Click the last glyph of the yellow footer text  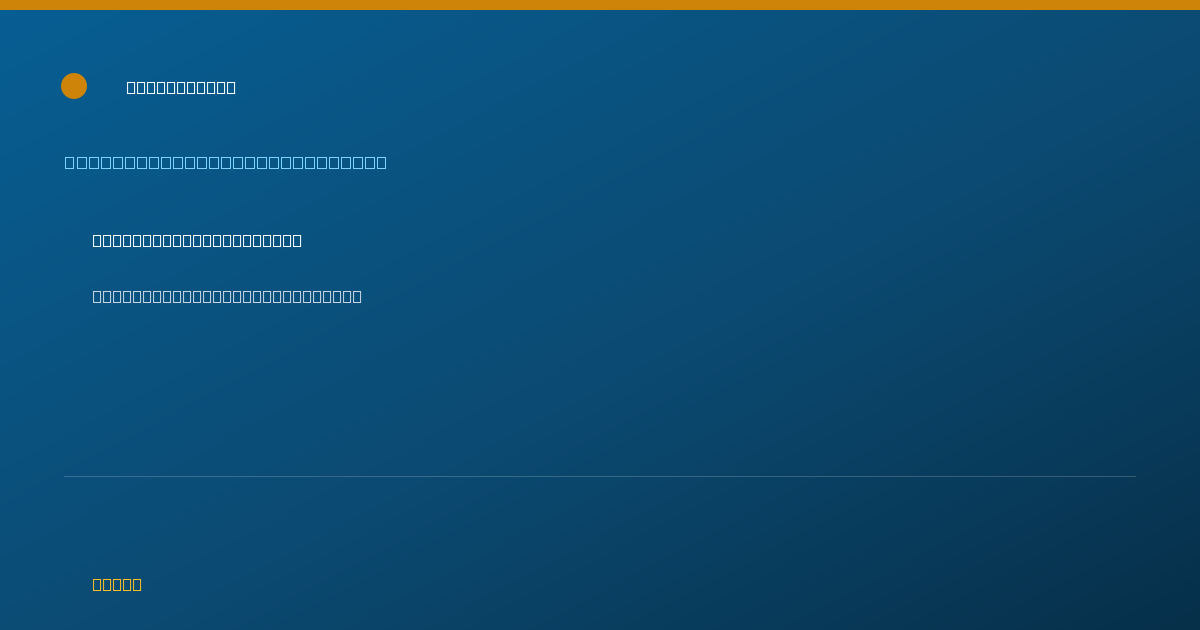point(136,584)
